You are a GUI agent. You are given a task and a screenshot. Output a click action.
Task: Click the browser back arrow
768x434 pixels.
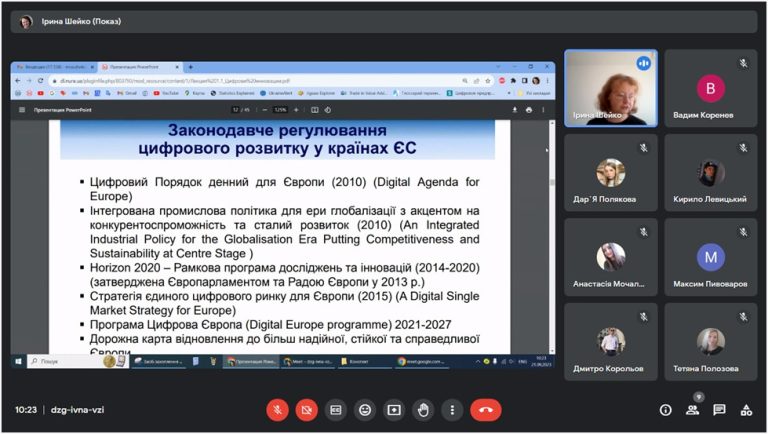[18, 80]
